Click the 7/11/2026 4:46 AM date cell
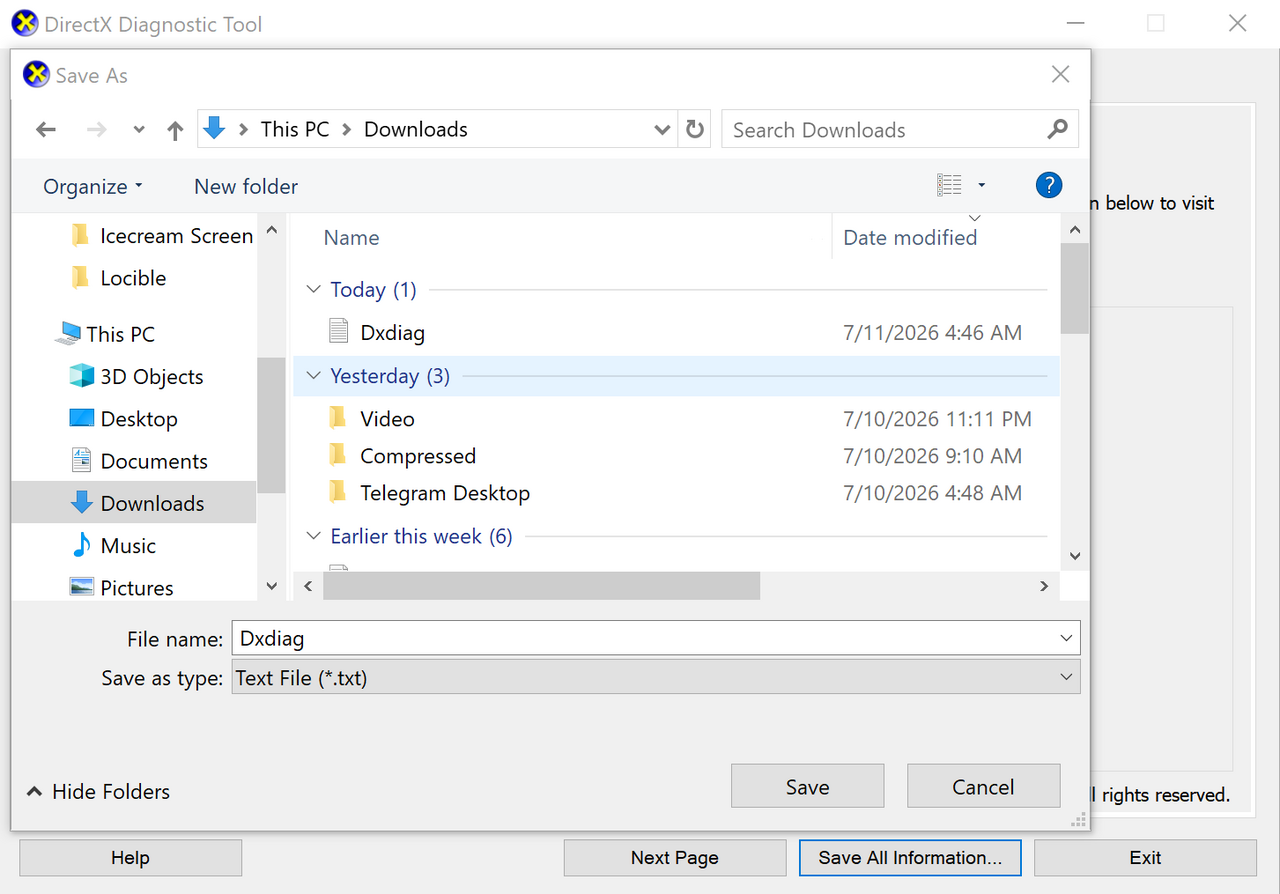 tap(933, 333)
